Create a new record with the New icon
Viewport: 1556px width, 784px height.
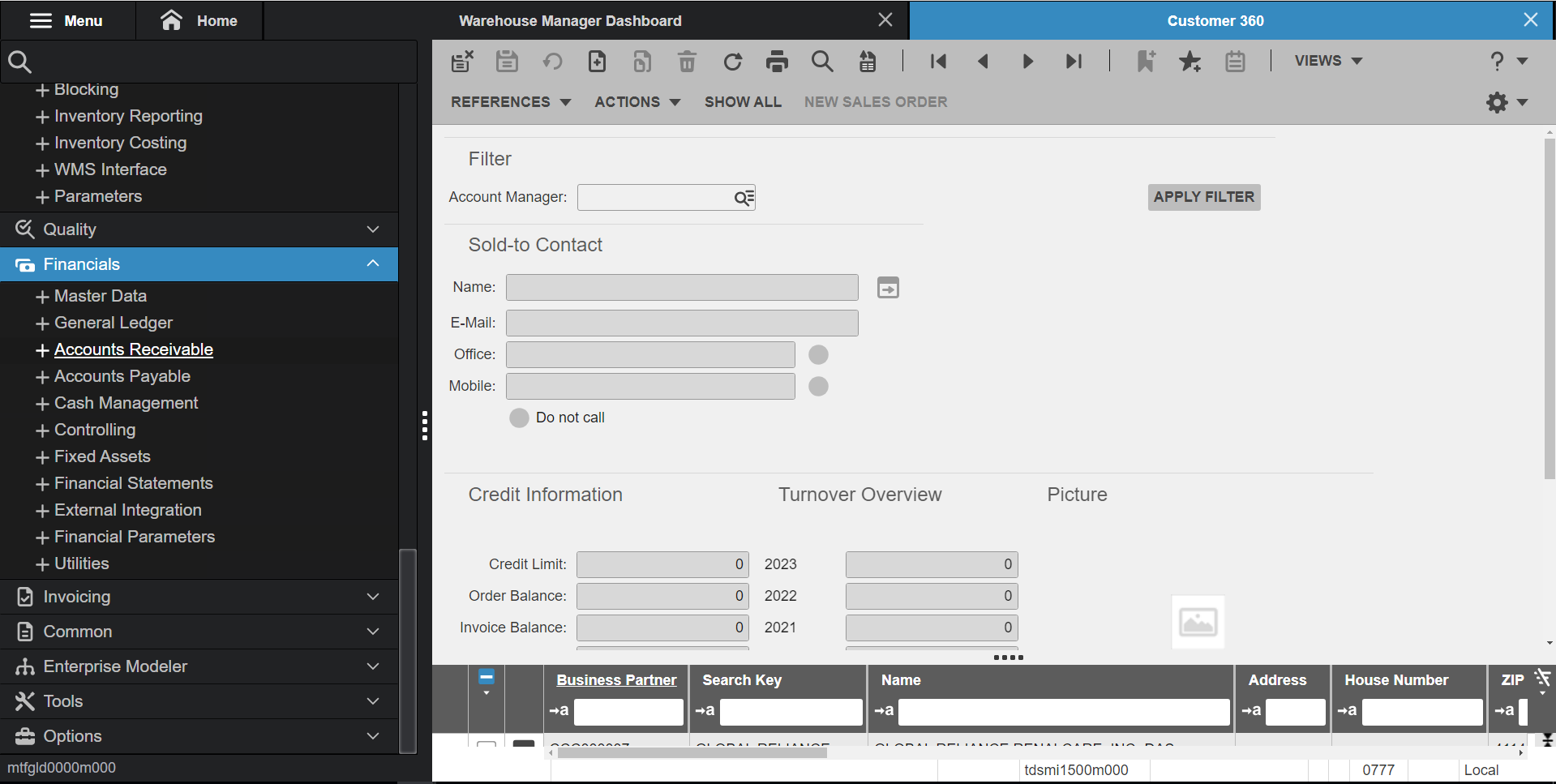click(597, 61)
